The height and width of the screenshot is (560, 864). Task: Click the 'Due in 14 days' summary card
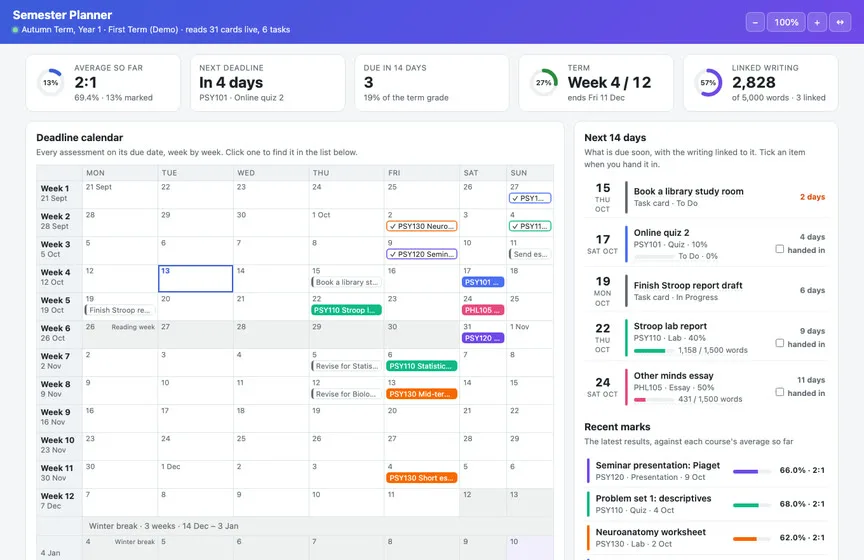[432, 83]
